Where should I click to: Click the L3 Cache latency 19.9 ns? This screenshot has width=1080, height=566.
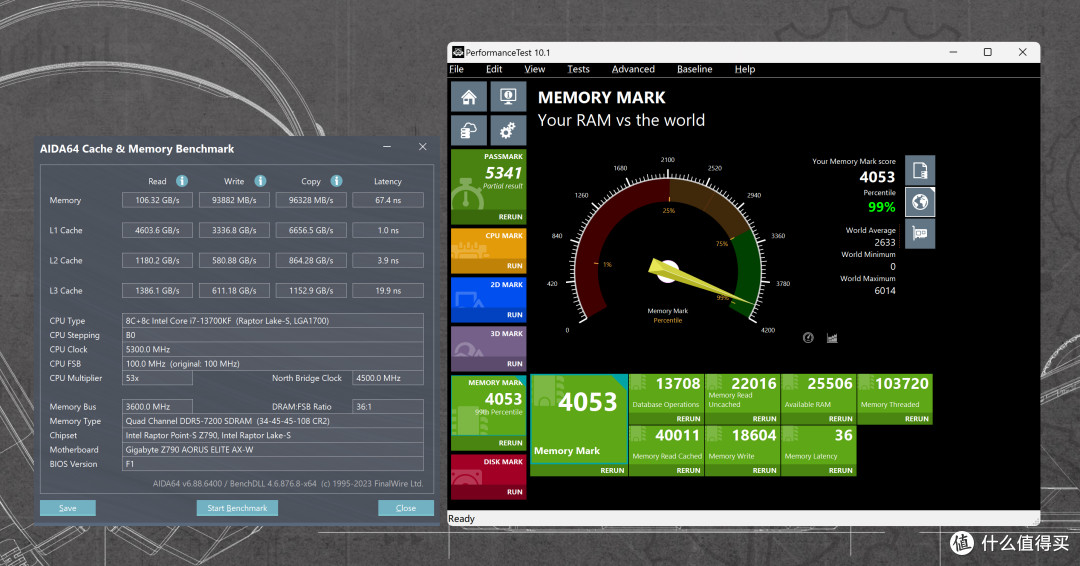click(388, 291)
